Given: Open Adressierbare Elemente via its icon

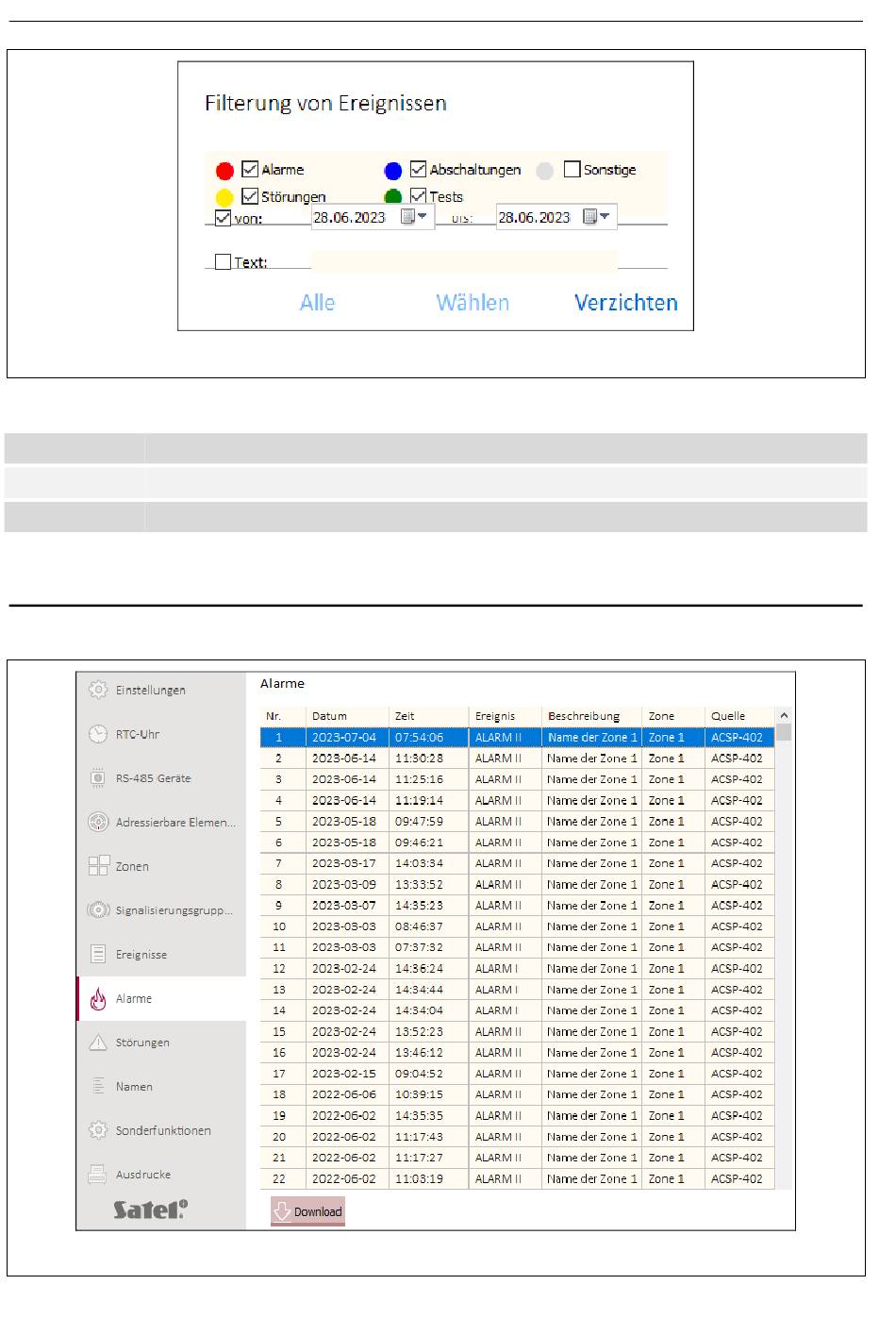Looking at the screenshot, I should tap(98, 822).
